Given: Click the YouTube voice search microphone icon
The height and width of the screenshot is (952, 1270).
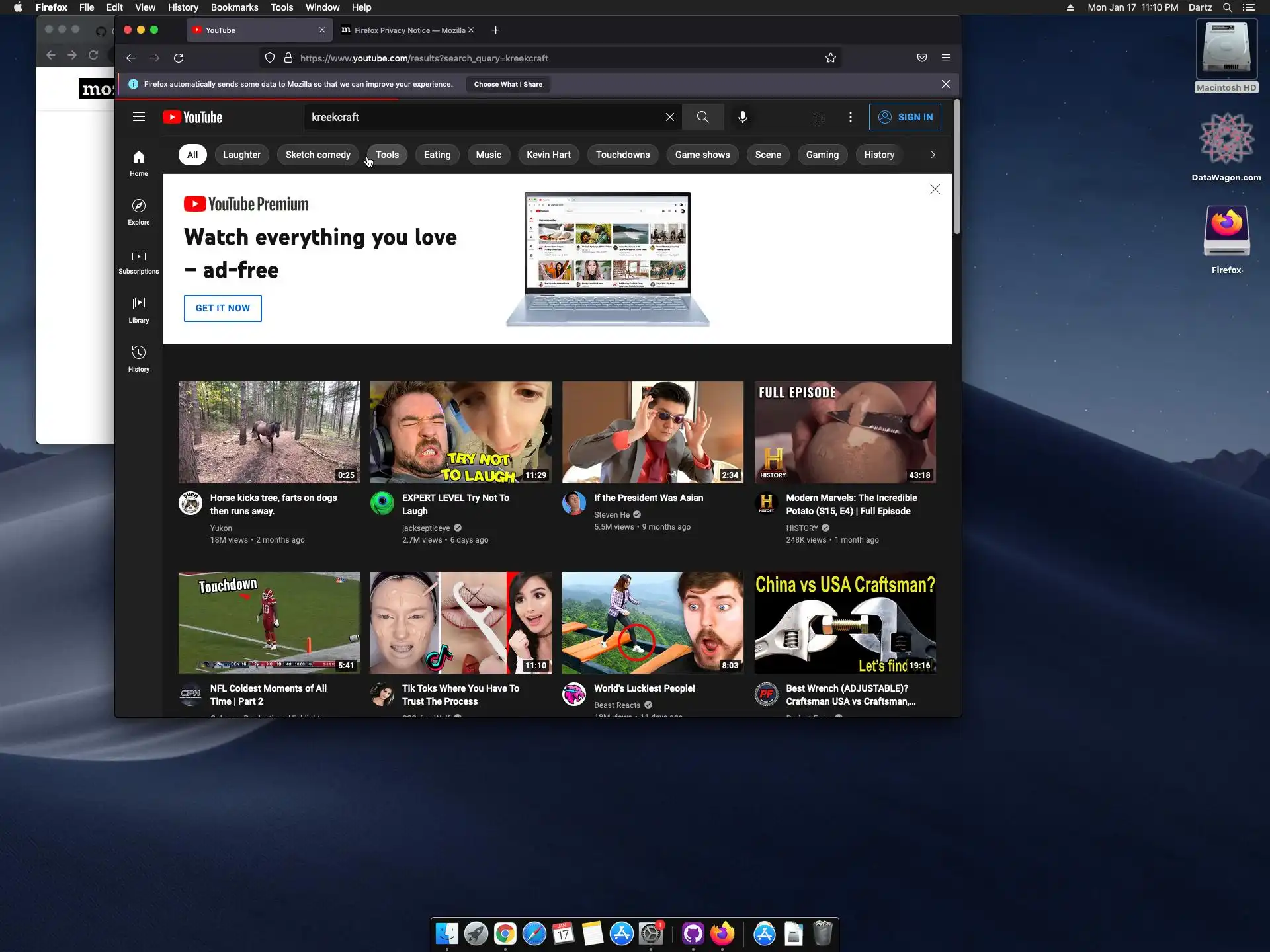Looking at the screenshot, I should [x=742, y=117].
